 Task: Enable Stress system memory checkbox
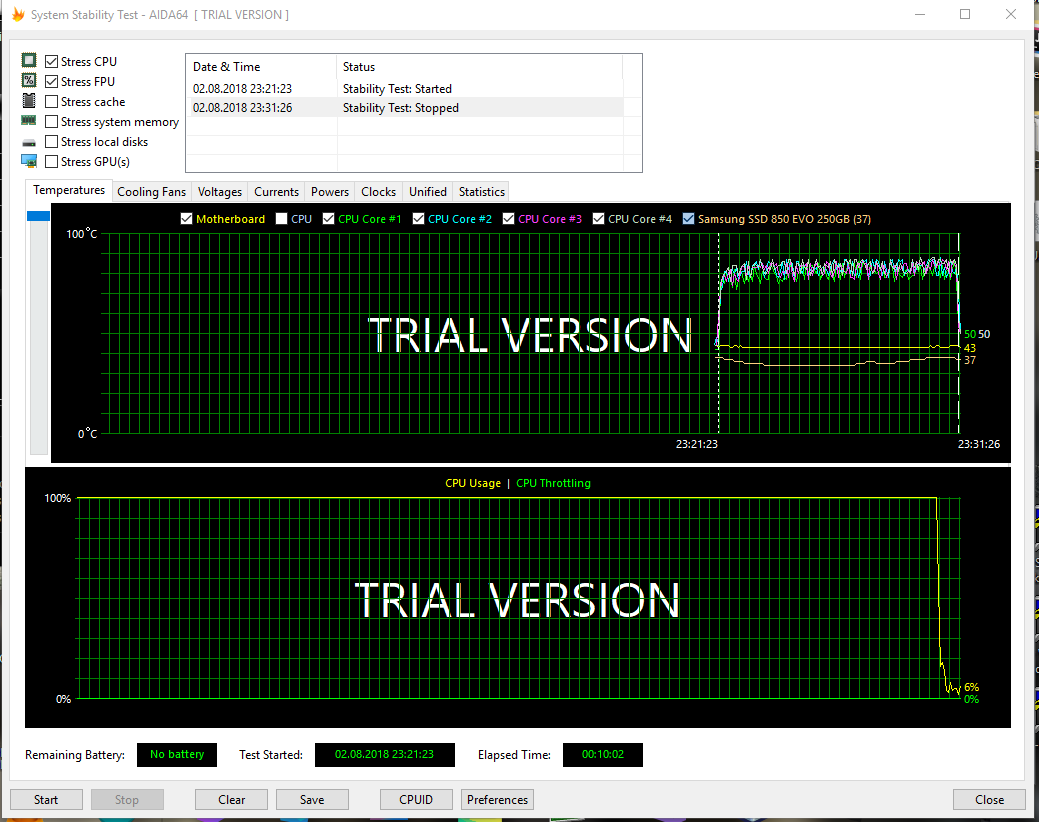pos(51,122)
